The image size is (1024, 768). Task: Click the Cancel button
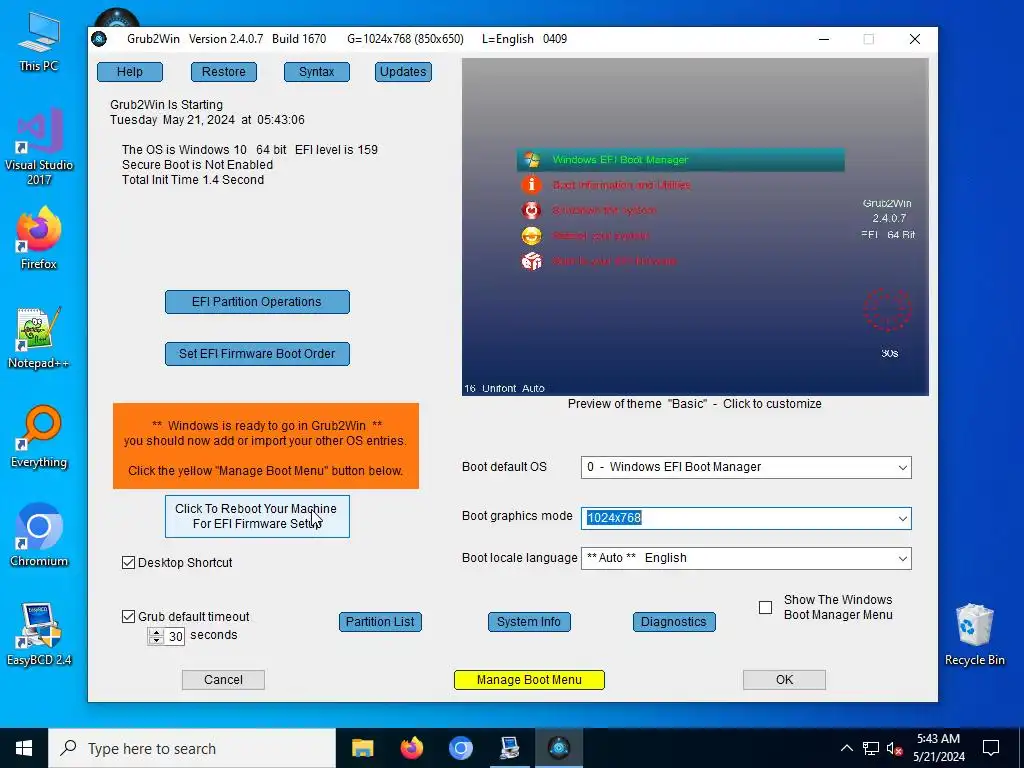coord(223,680)
